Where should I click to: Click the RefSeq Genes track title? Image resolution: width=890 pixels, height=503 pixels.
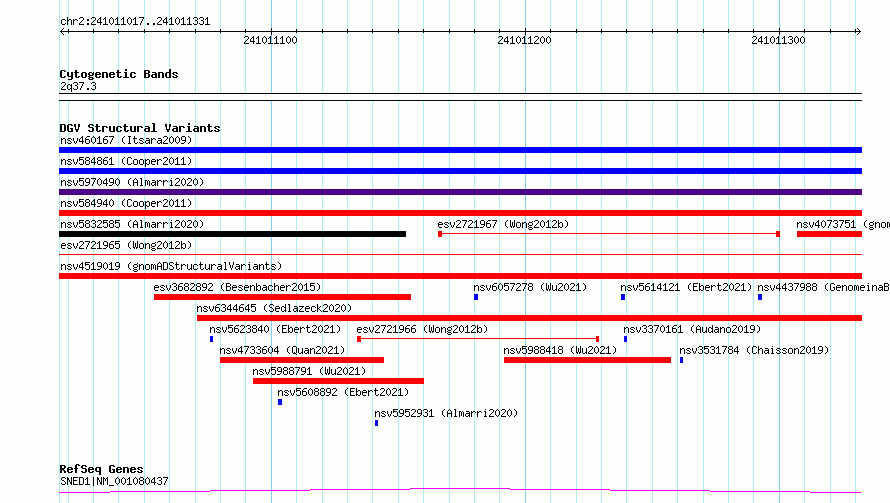pyautogui.click(x=101, y=469)
